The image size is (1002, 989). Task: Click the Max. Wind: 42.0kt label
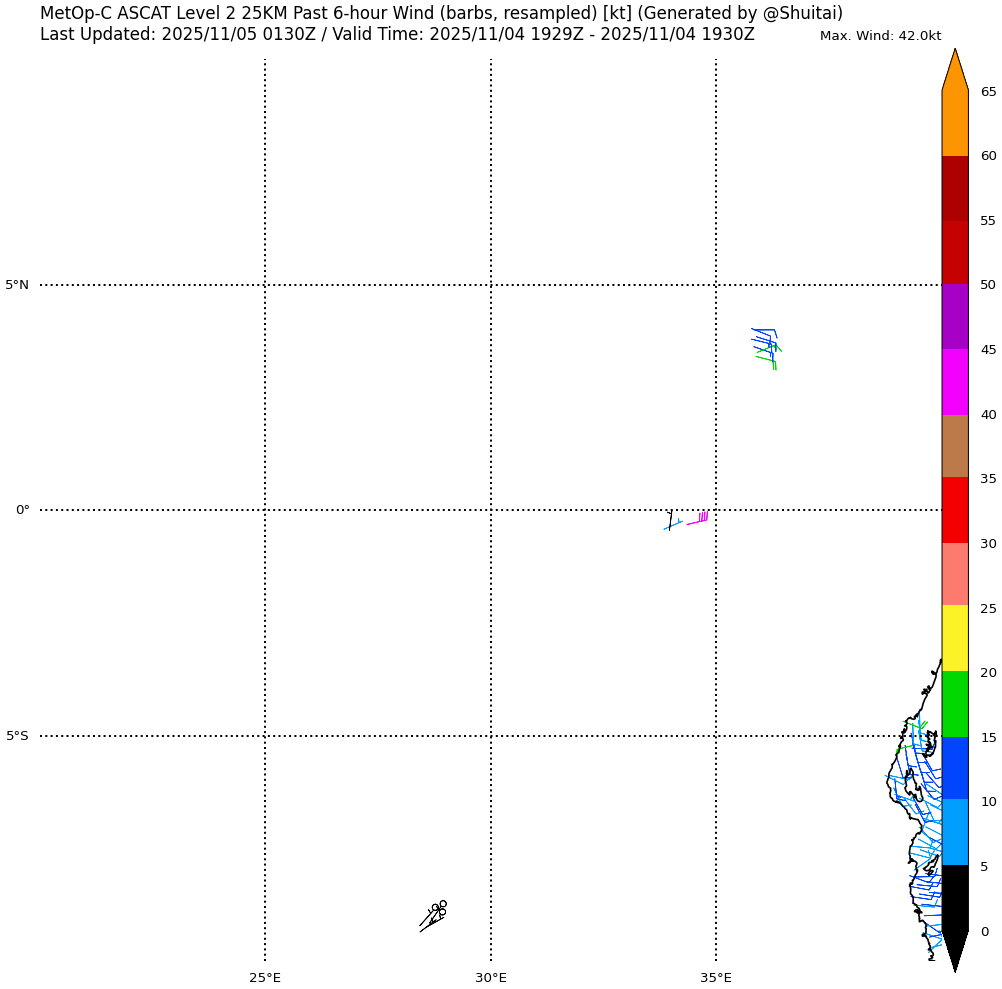[880, 36]
